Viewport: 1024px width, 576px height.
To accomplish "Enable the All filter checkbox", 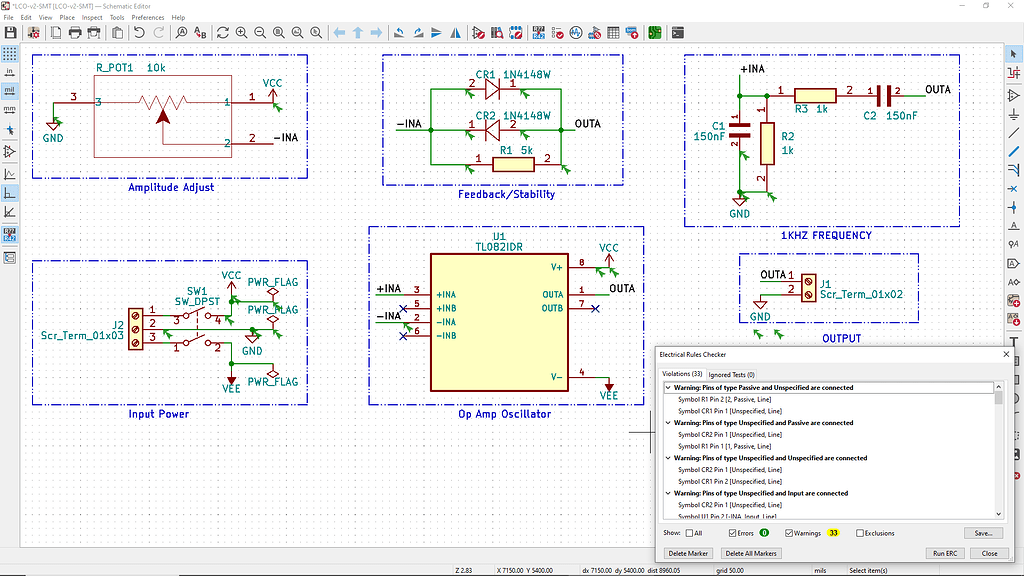I will coord(690,532).
